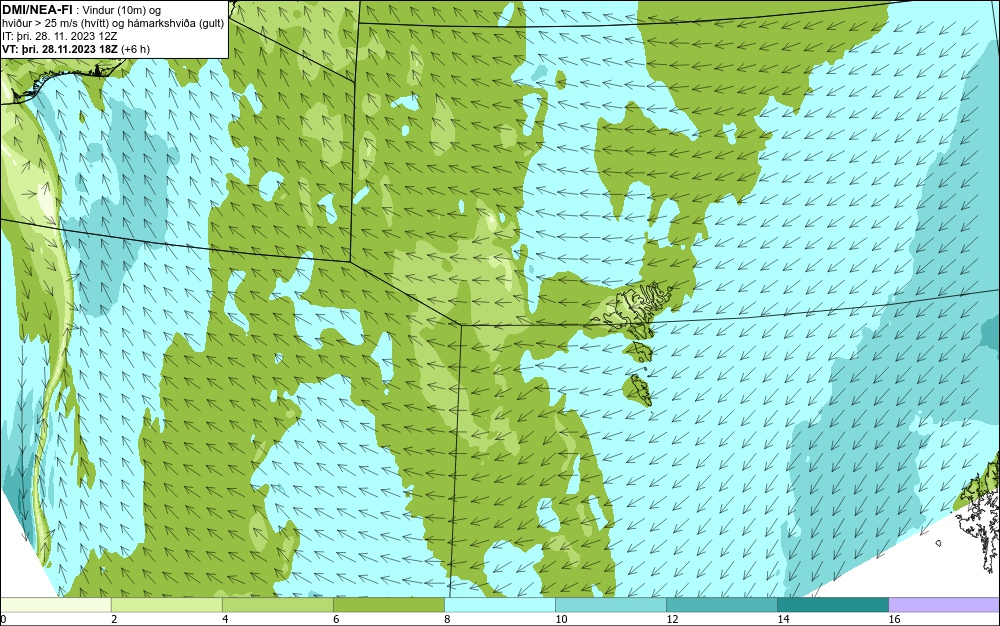Click the purple legend swatch above 16 m/s

coord(944,605)
